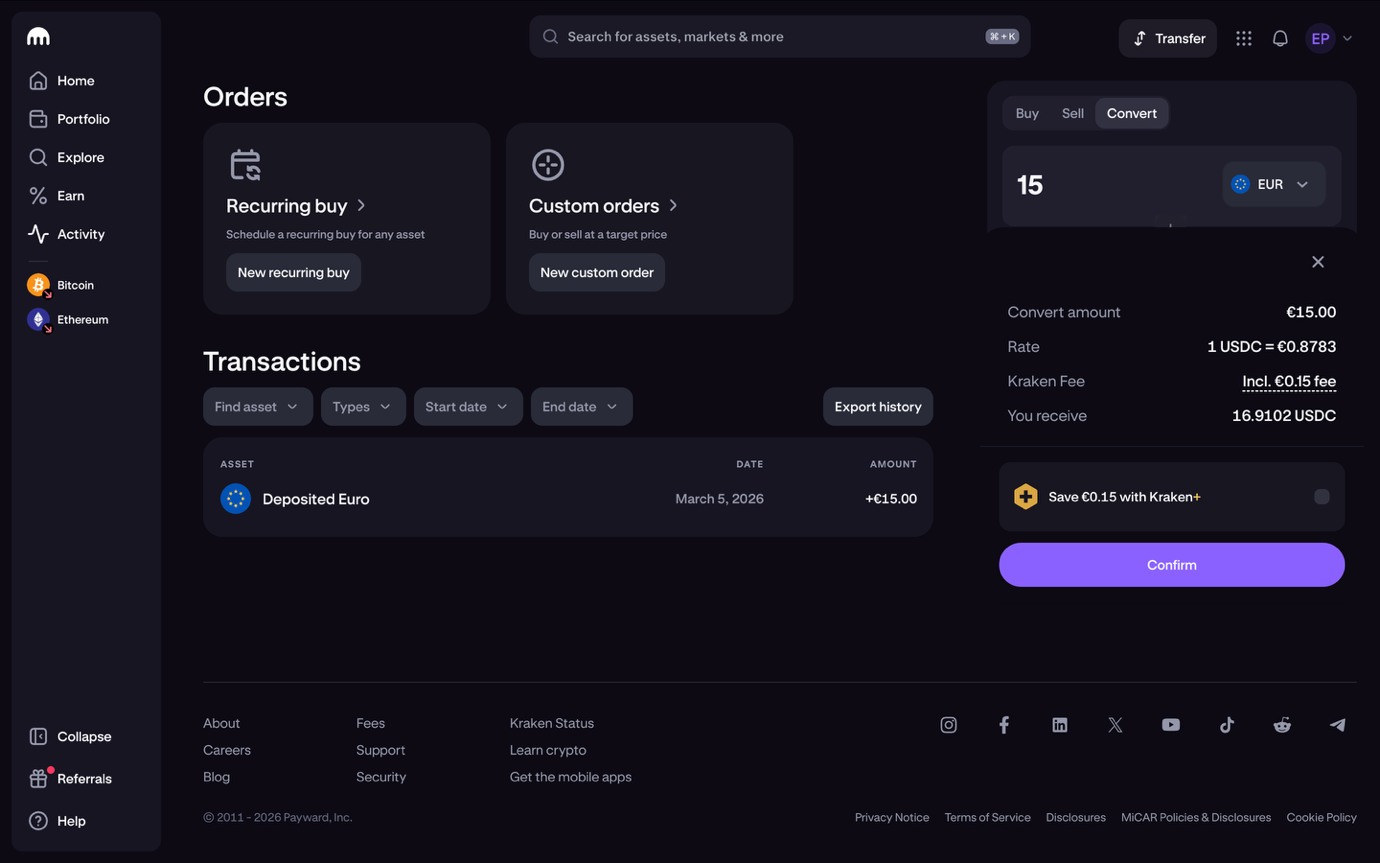1380x863 pixels.
Task: Open the Deposited Euro transaction row
Action: pos(568,499)
